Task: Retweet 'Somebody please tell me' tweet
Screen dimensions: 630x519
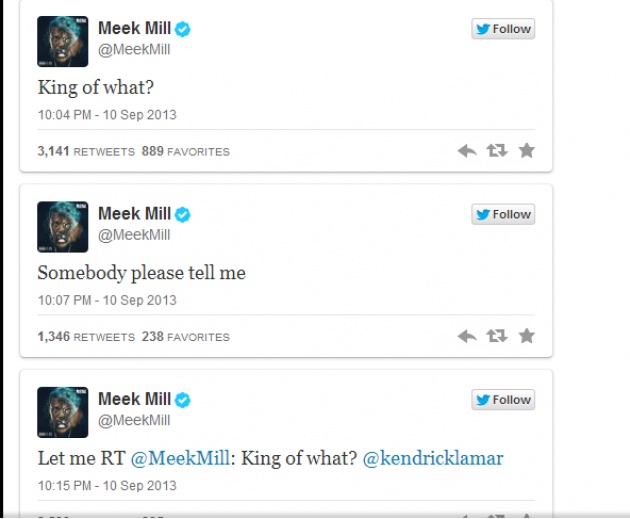Action: pos(497,336)
